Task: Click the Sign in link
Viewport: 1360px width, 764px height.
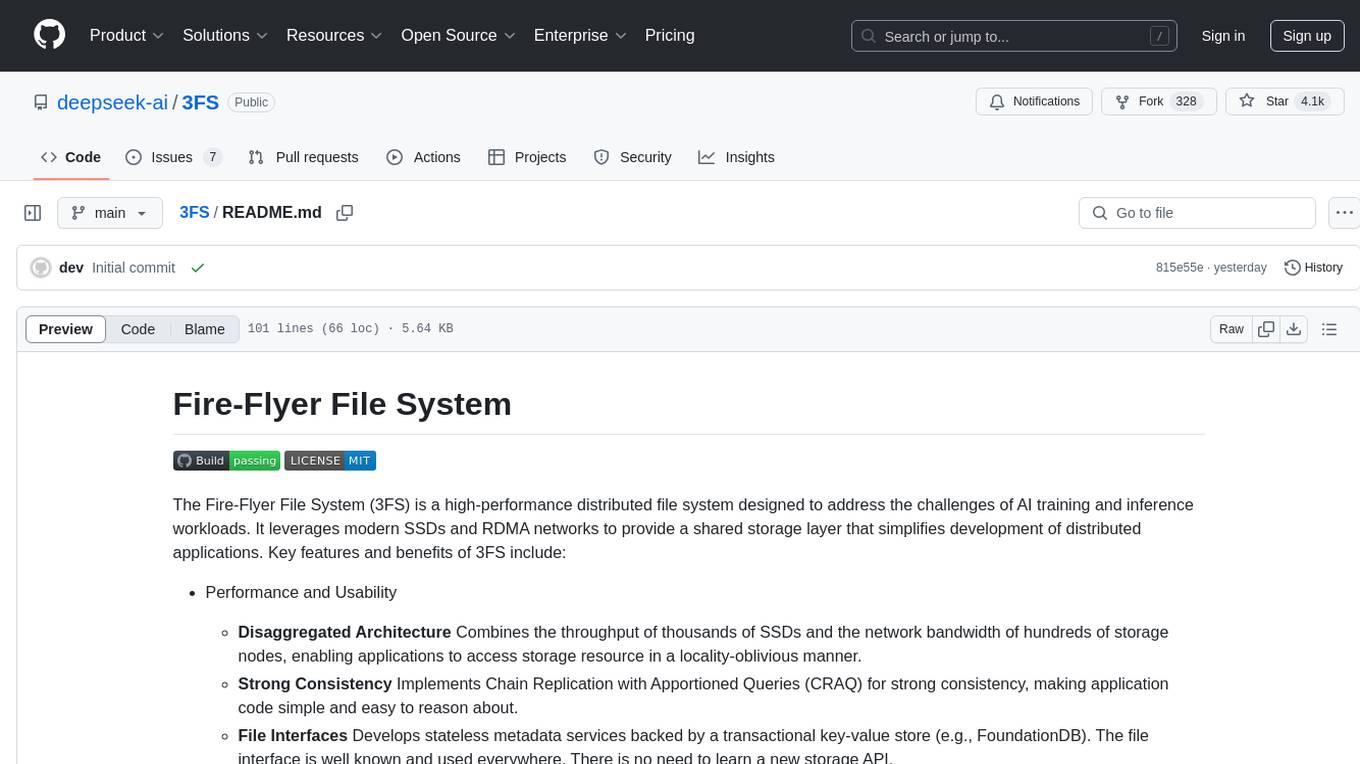Action: pyautogui.click(x=1223, y=36)
